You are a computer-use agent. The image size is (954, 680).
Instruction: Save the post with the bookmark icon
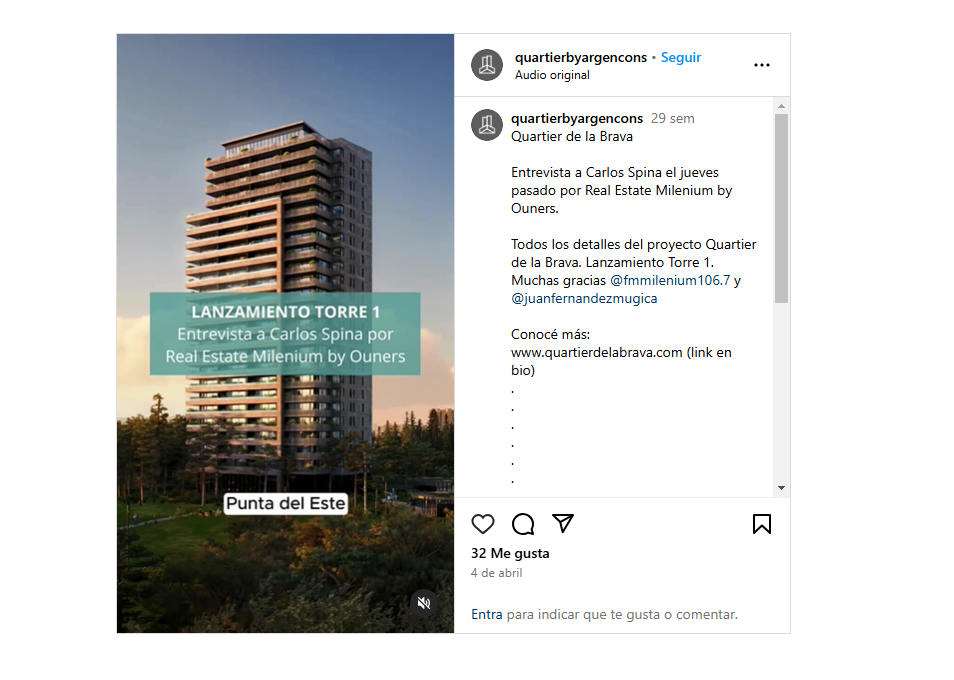coord(762,524)
